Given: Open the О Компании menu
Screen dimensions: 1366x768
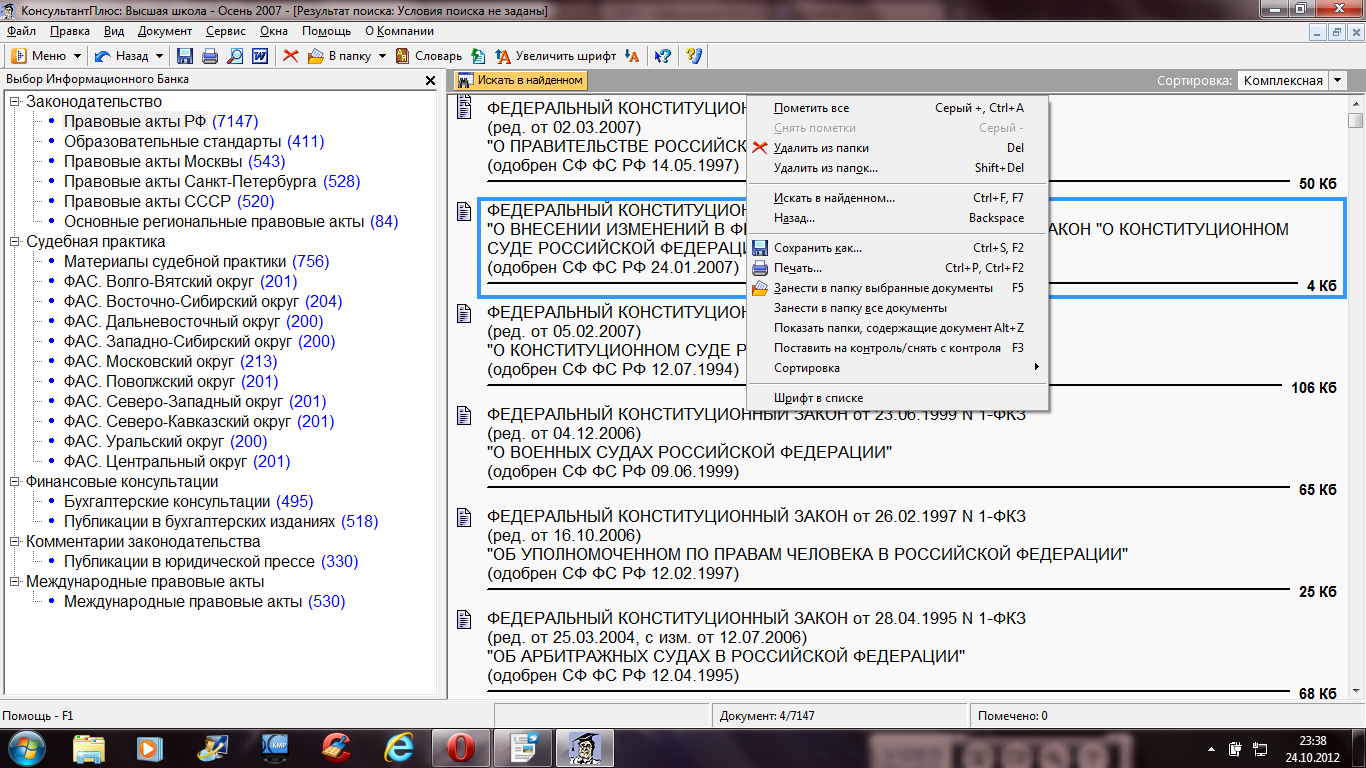Looking at the screenshot, I should point(399,31).
